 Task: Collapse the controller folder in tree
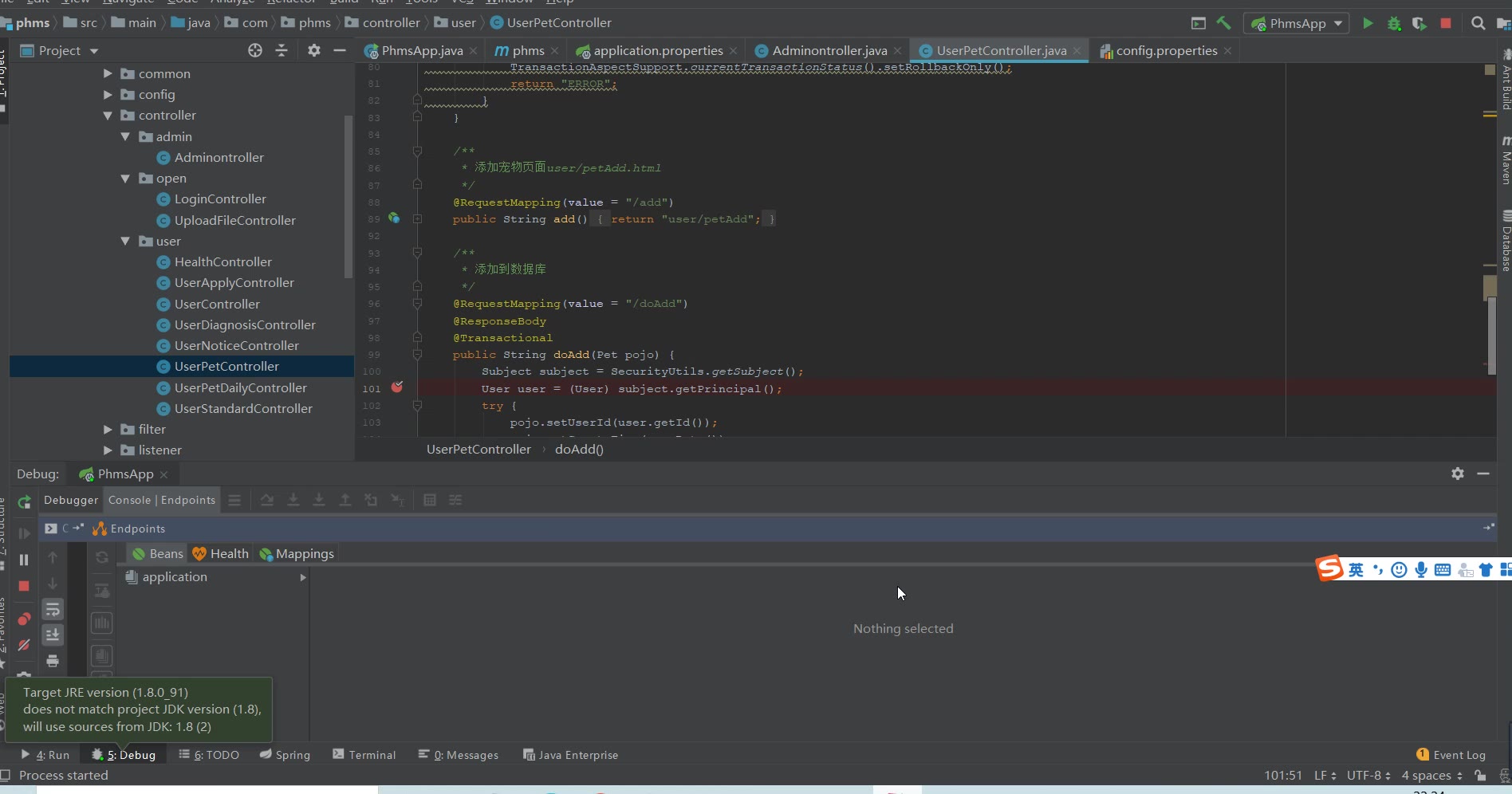[108, 116]
